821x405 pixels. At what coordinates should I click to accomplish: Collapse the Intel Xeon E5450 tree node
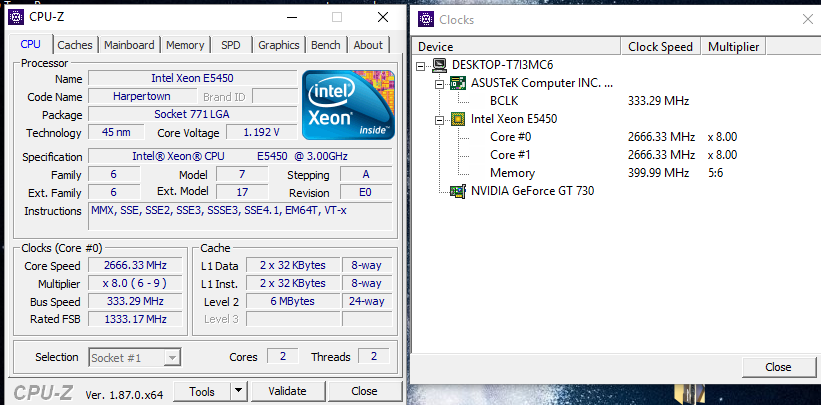pos(439,119)
